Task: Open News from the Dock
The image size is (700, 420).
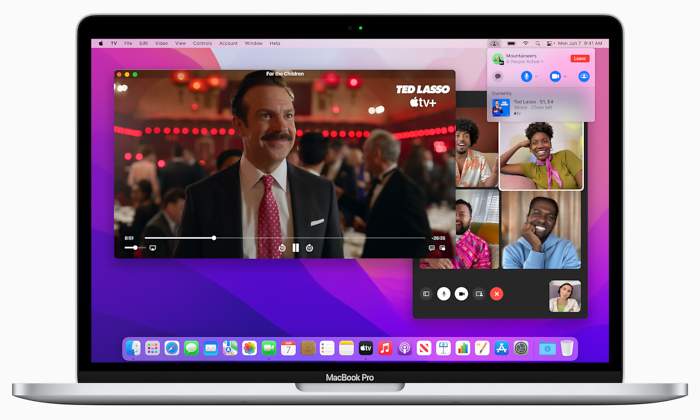Action: click(x=424, y=348)
